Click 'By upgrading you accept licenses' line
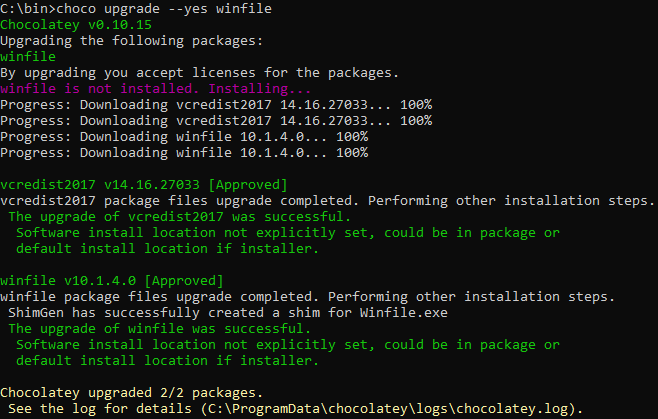The height and width of the screenshot is (419, 658). (x=199, y=73)
